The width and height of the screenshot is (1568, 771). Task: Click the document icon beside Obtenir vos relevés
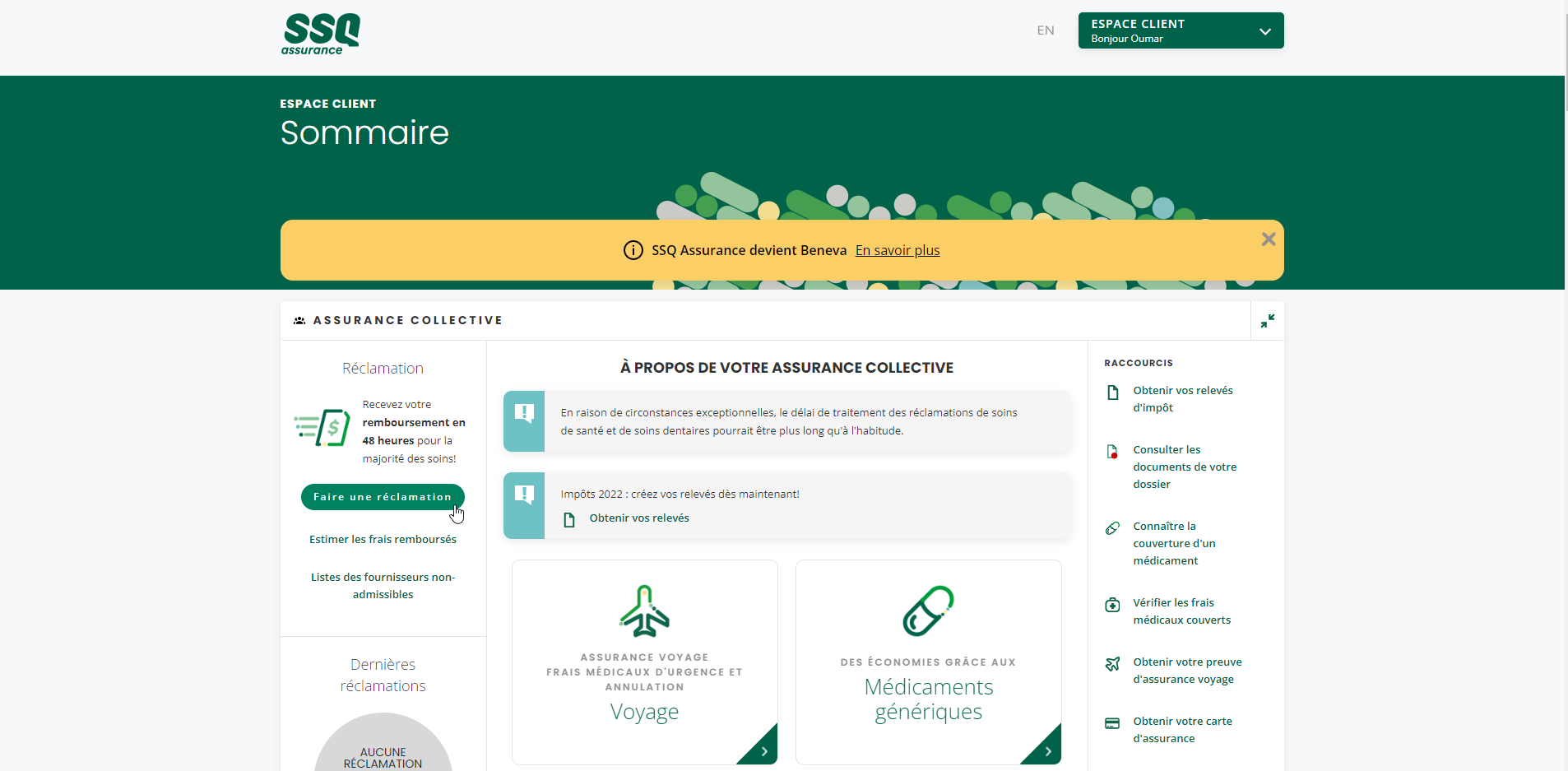point(569,519)
